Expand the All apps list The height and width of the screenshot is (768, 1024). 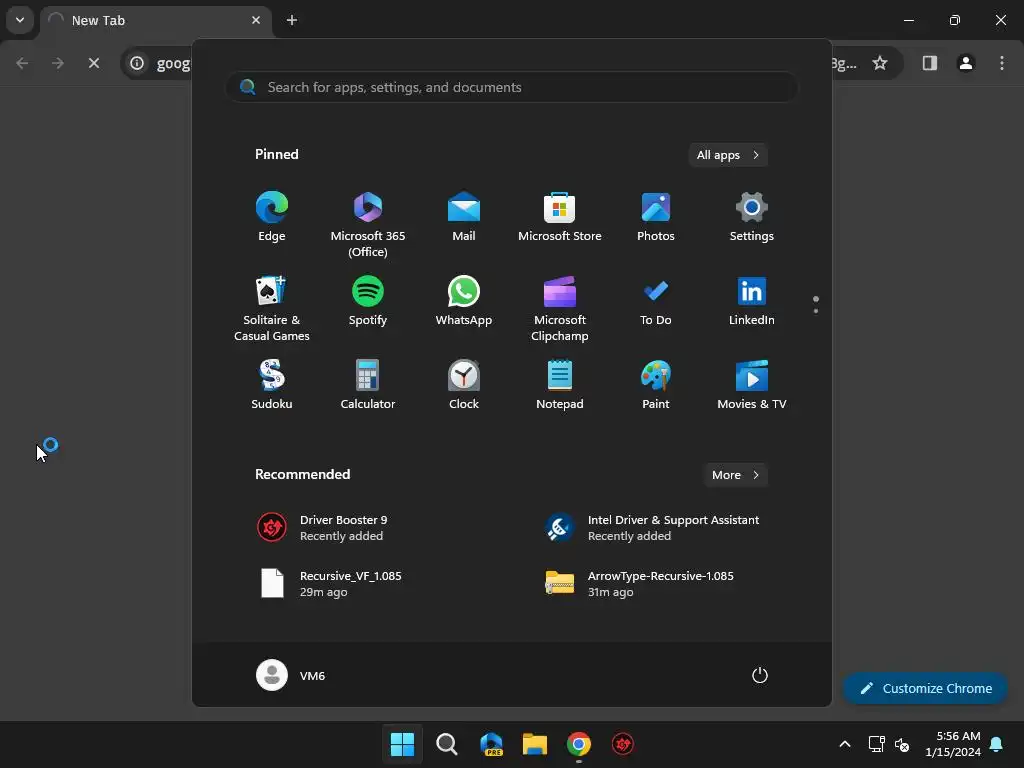click(x=728, y=155)
